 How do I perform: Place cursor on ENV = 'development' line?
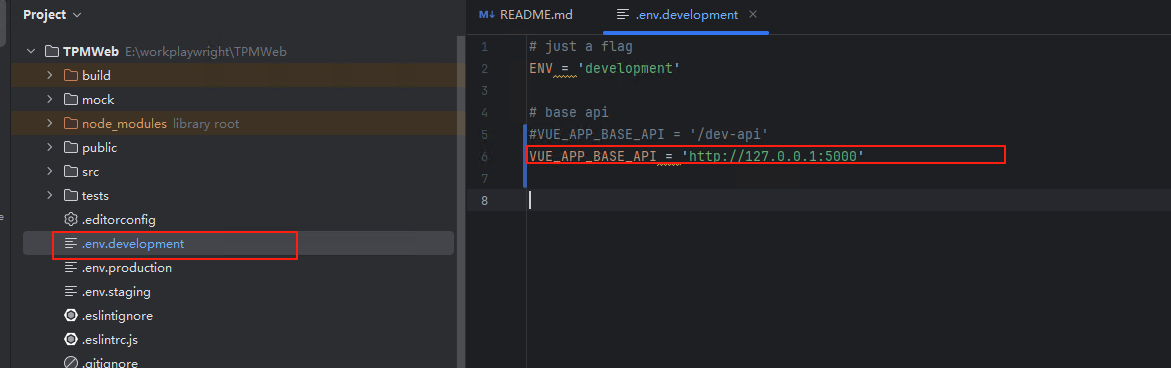604,69
